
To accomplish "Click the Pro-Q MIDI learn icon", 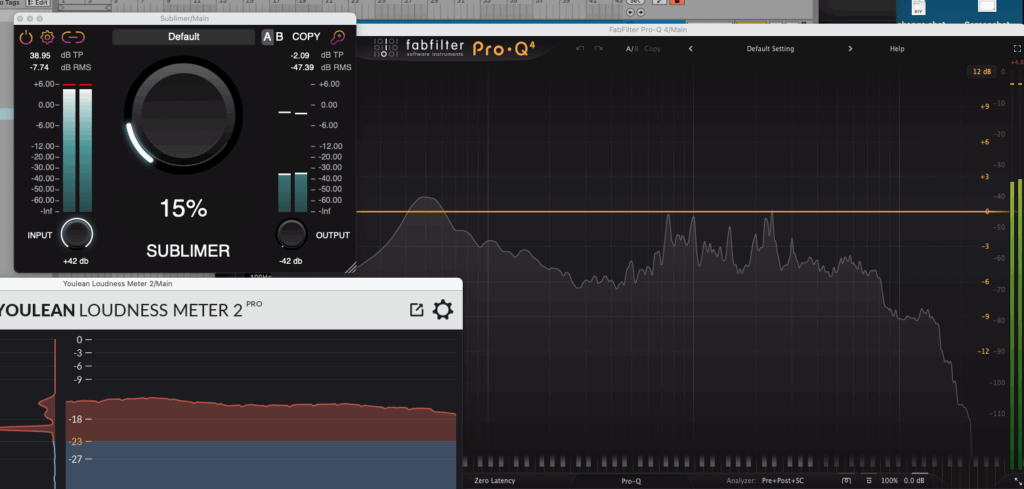I will [847, 481].
